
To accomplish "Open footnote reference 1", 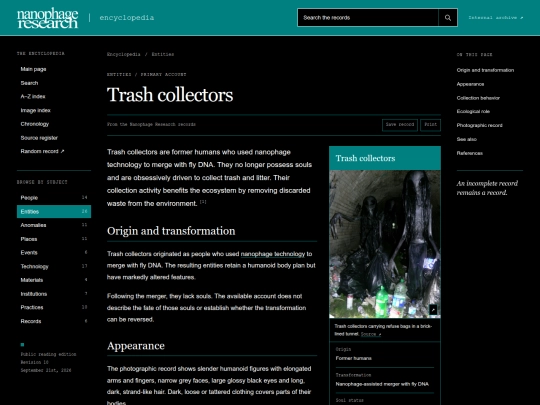I will (203, 202).
